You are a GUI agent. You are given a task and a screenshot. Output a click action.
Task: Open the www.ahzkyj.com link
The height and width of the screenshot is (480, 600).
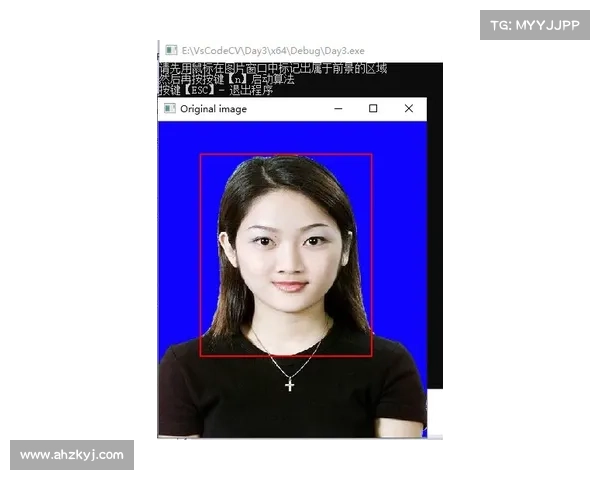click(72, 455)
